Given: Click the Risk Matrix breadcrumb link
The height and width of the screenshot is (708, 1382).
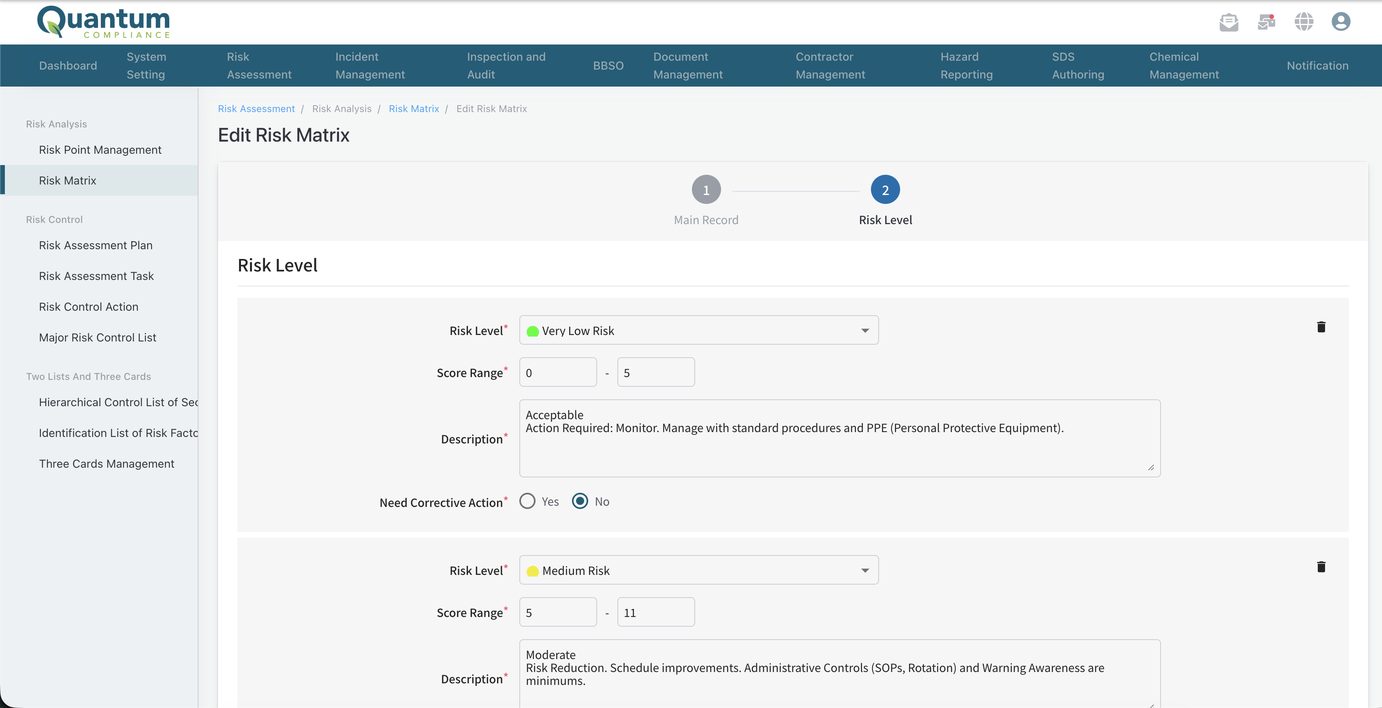Looking at the screenshot, I should (x=414, y=108).
